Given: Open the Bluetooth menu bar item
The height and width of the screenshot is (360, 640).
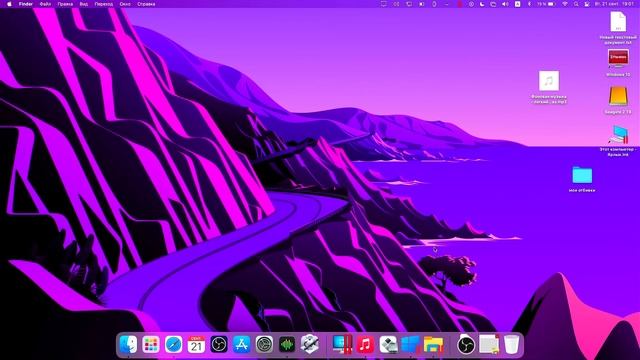Looking at the screenshot, I should 529,4.
